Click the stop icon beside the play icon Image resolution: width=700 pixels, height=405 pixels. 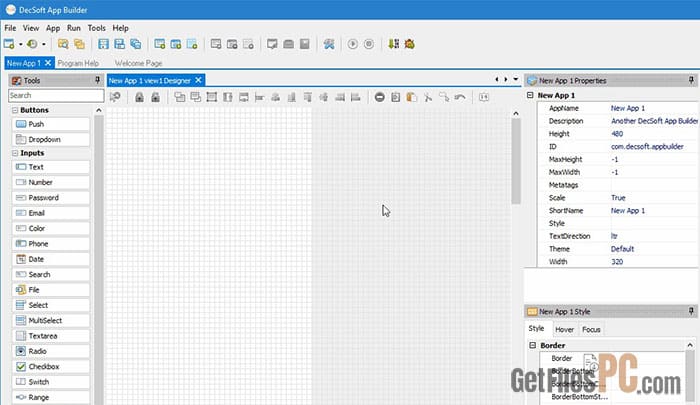[369, 44]
